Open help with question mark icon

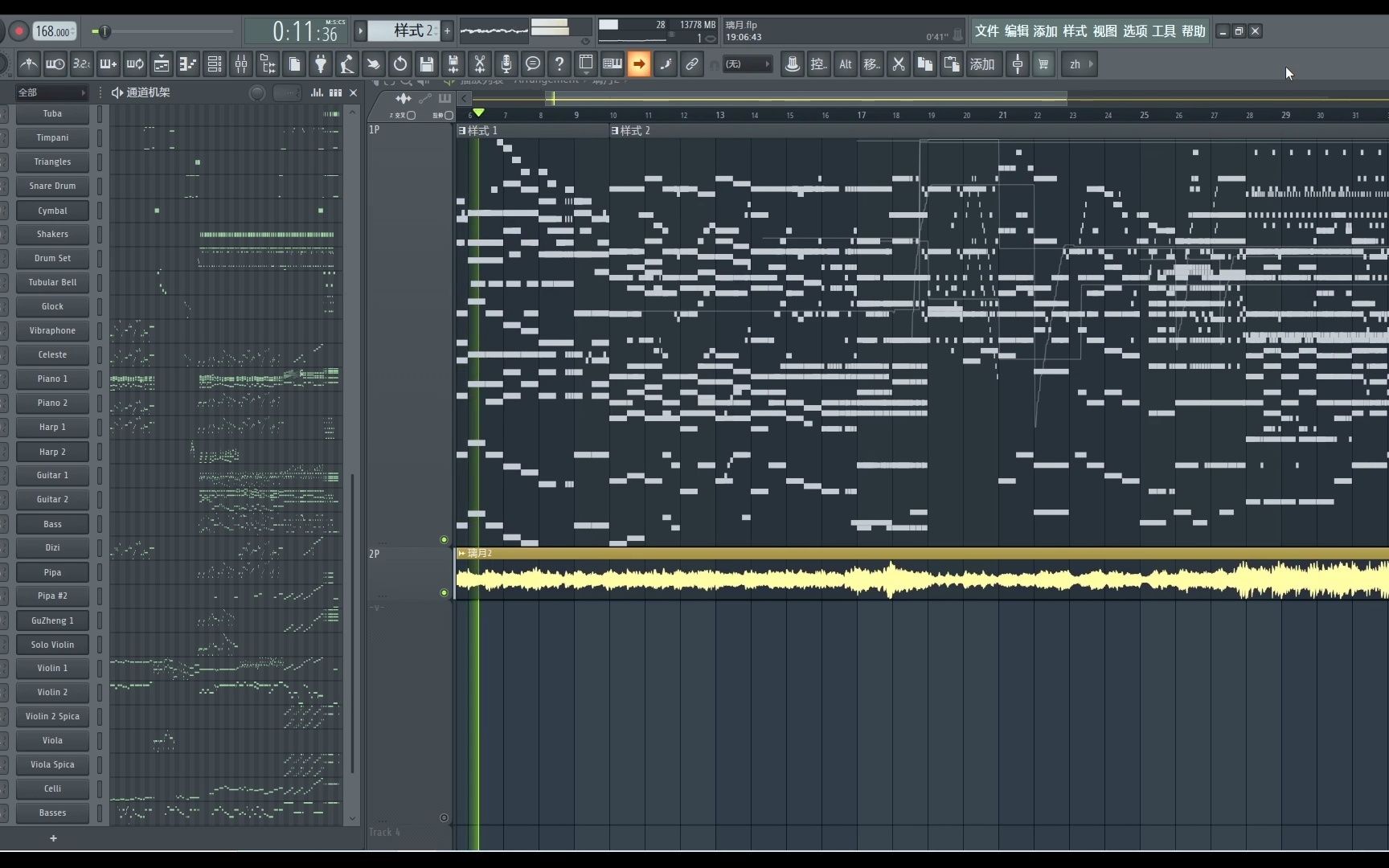click(x=559, y=64)
